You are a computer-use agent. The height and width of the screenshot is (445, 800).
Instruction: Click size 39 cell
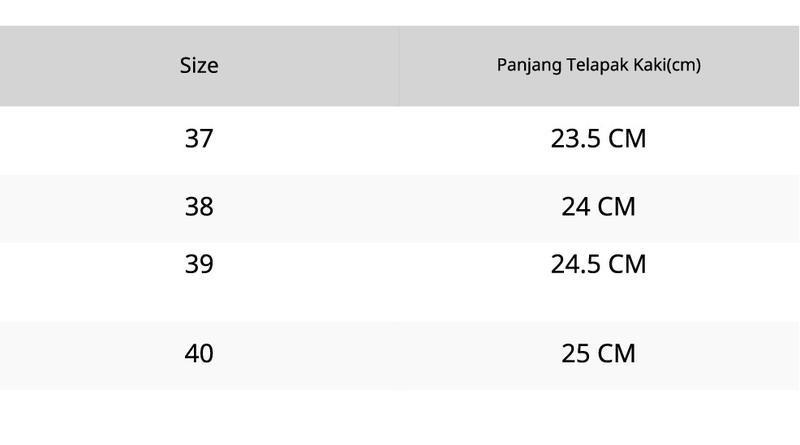[199, 282]
